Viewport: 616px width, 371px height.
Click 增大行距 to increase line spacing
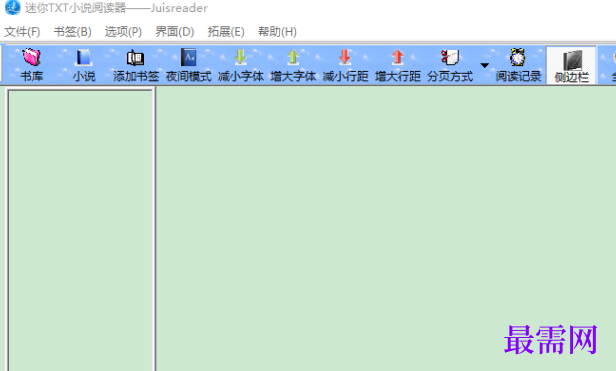[397, 65]
